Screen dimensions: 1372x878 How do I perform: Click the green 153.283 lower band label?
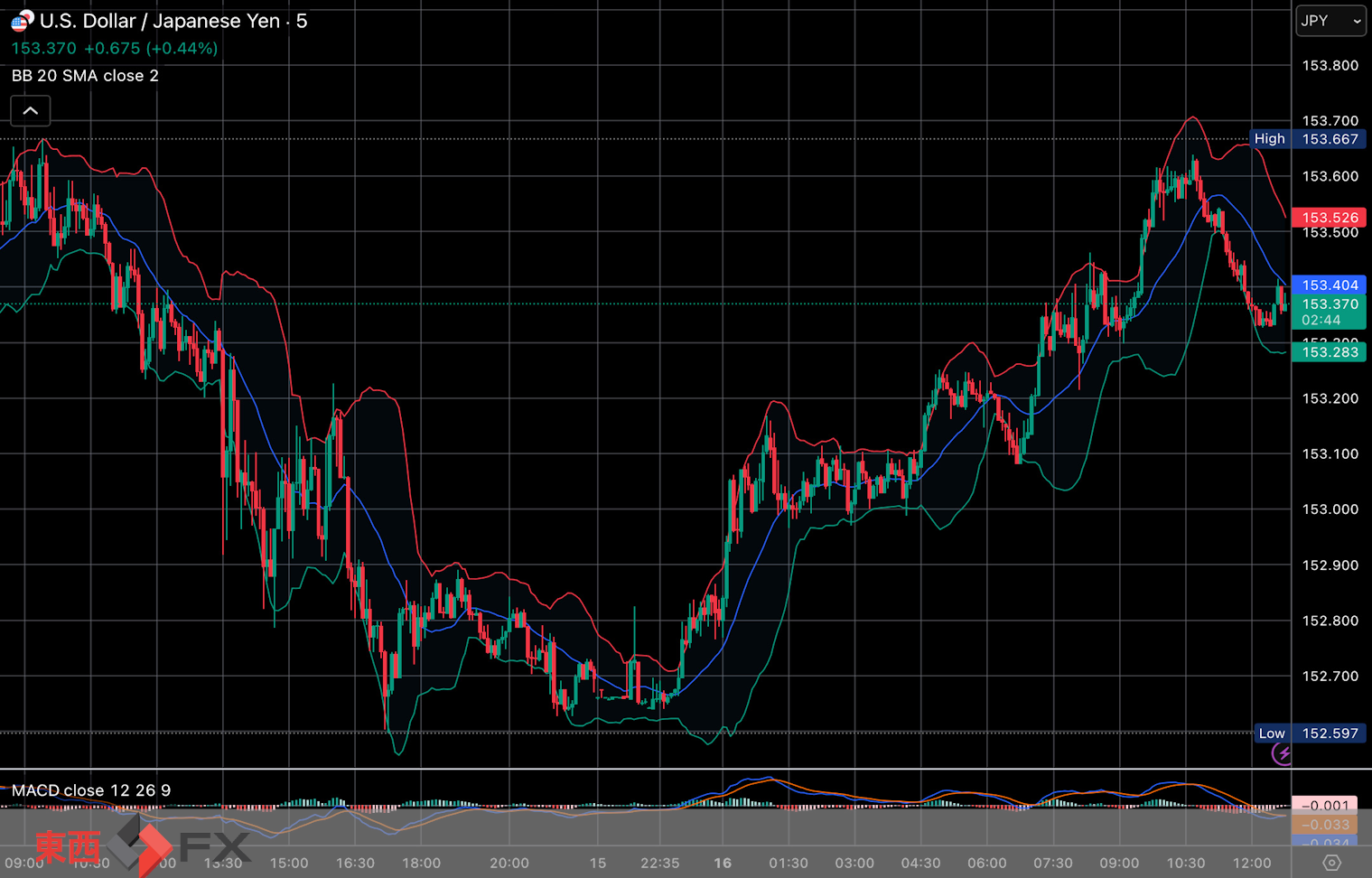(x=1329, y=352)
